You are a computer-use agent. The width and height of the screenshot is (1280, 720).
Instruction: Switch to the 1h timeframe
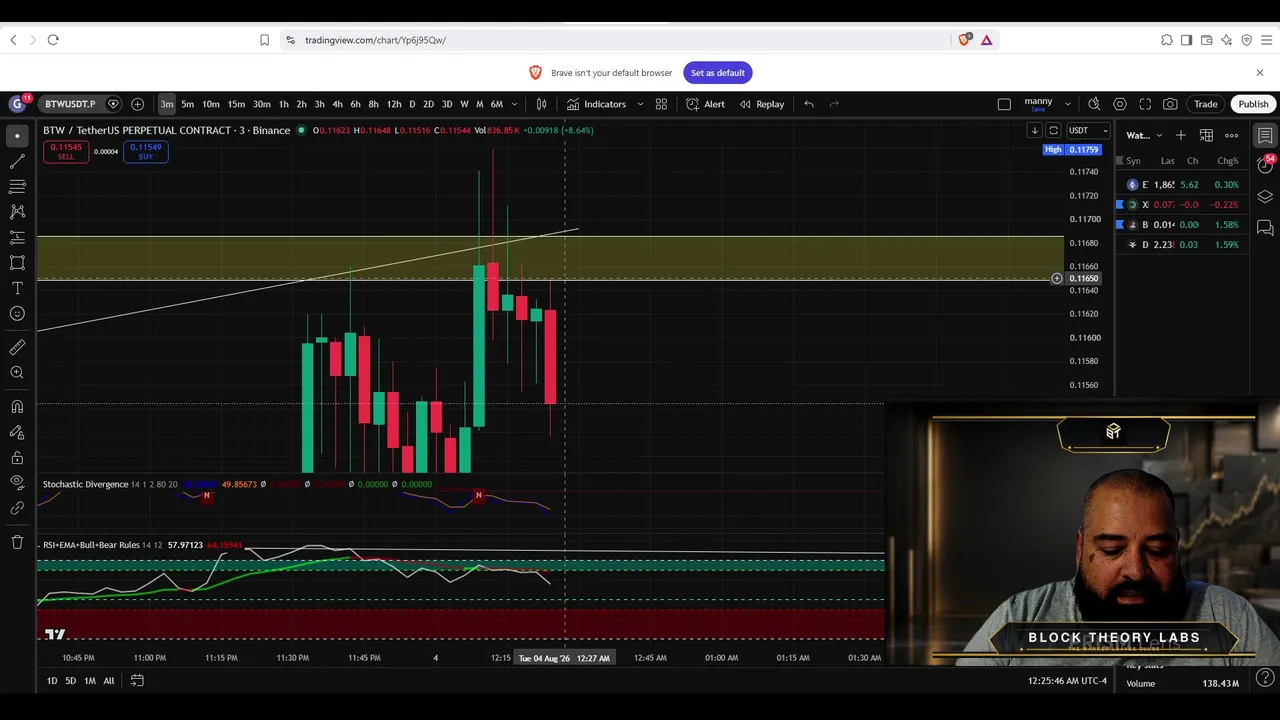[284, 104]
